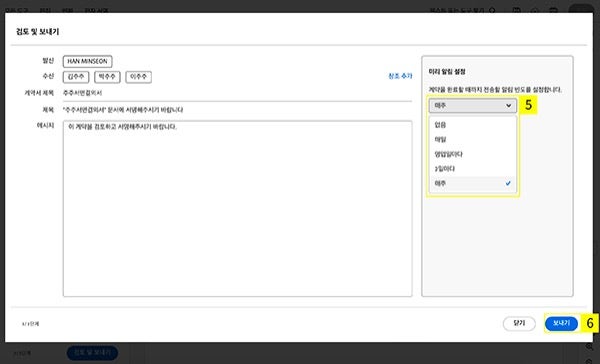Select '3일마다' in the reminder list
Image resolution: width=600 pixels, height=364 pixels.
coord(473,169)
